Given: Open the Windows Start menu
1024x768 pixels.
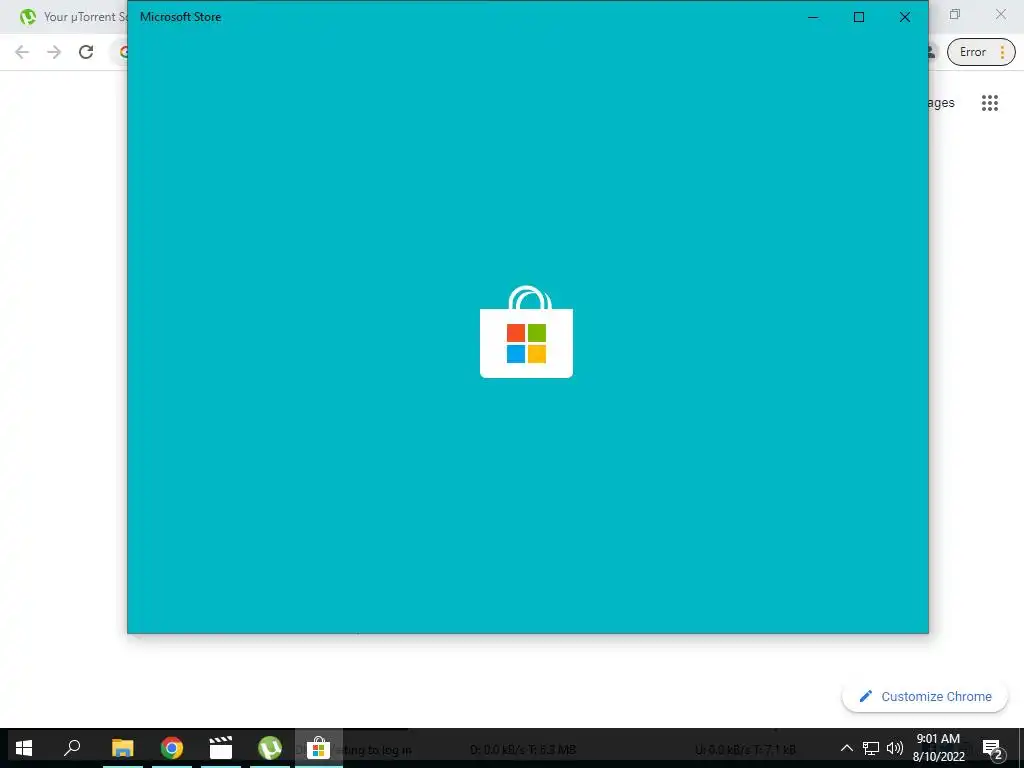Looking at the screenshot, I should pos(24,748).
